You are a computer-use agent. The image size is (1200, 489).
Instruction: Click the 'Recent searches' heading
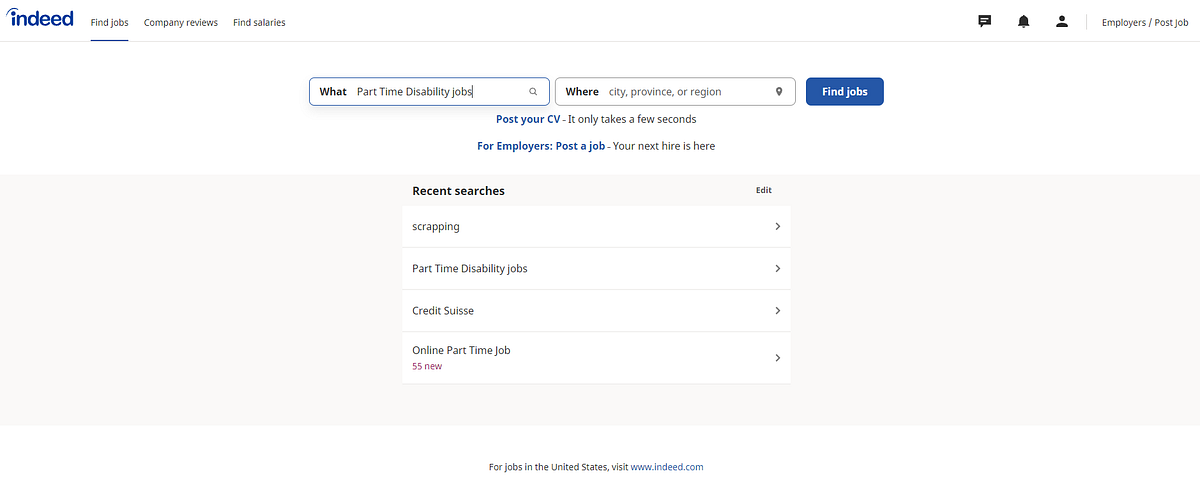click(x=458, y=191)
